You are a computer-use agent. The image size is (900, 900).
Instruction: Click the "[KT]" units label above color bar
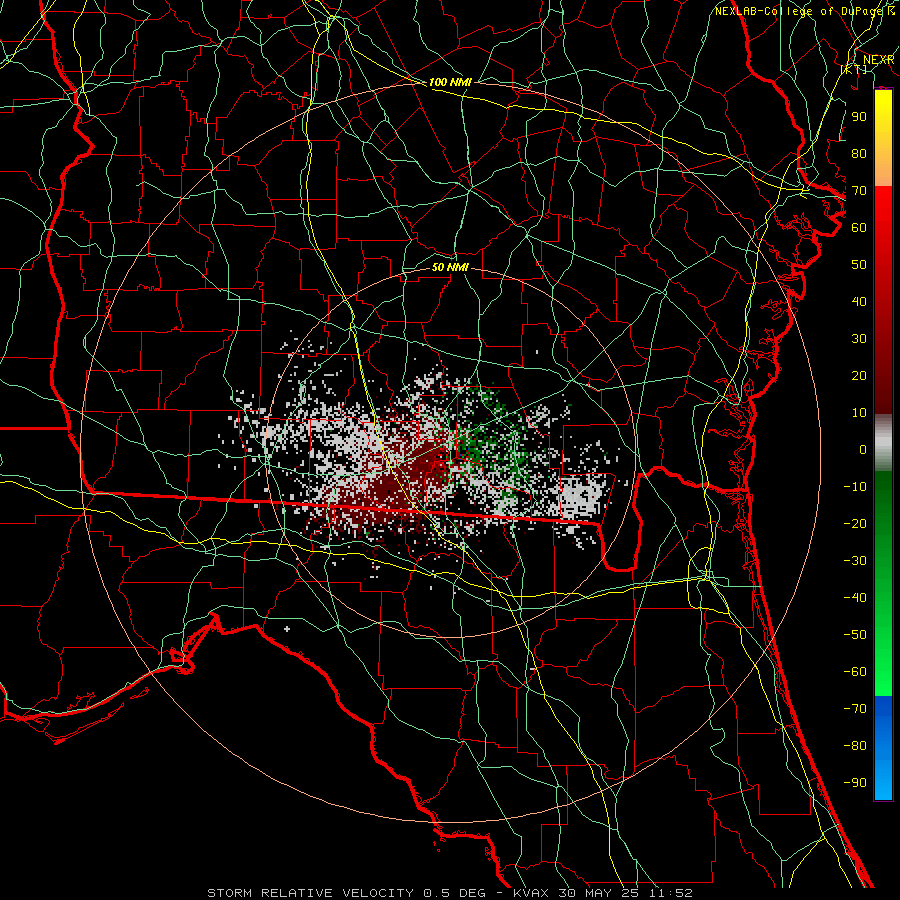pyautogui.click(x=854, y=69)
